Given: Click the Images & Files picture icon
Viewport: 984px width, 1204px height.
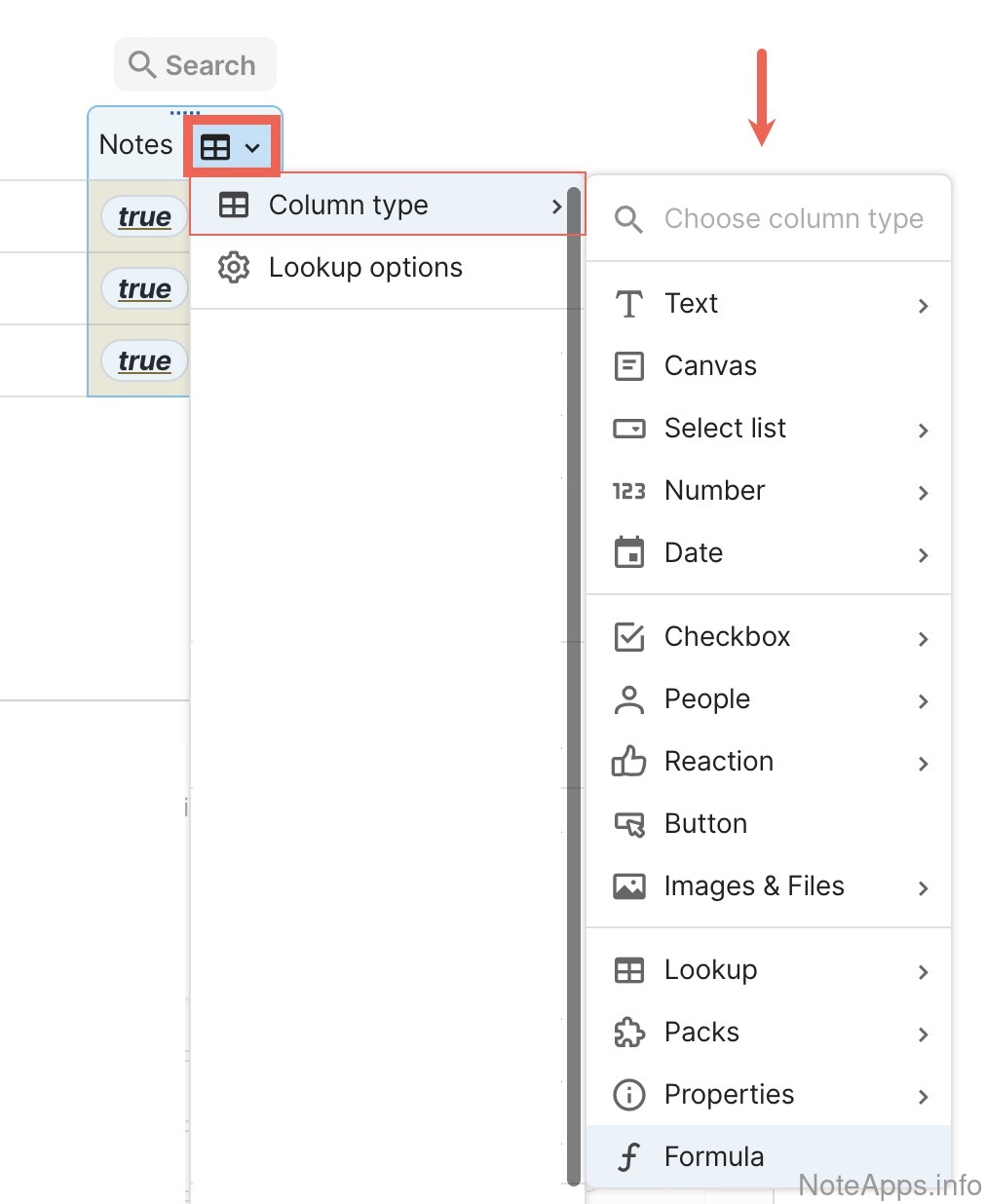Looking at the screenshot, I should pyautogui.click(x=629, y=886).
